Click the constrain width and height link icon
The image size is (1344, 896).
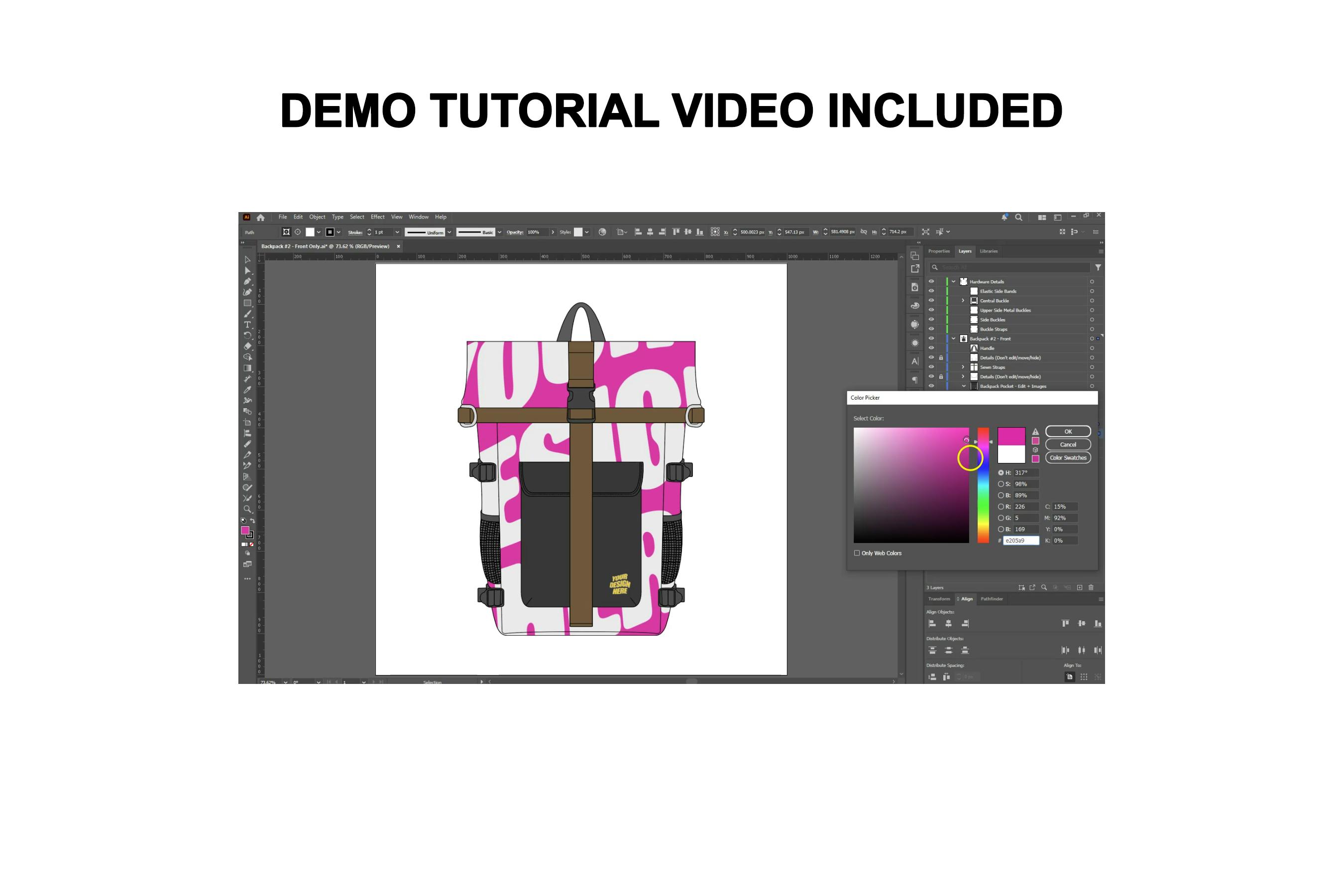864,232
